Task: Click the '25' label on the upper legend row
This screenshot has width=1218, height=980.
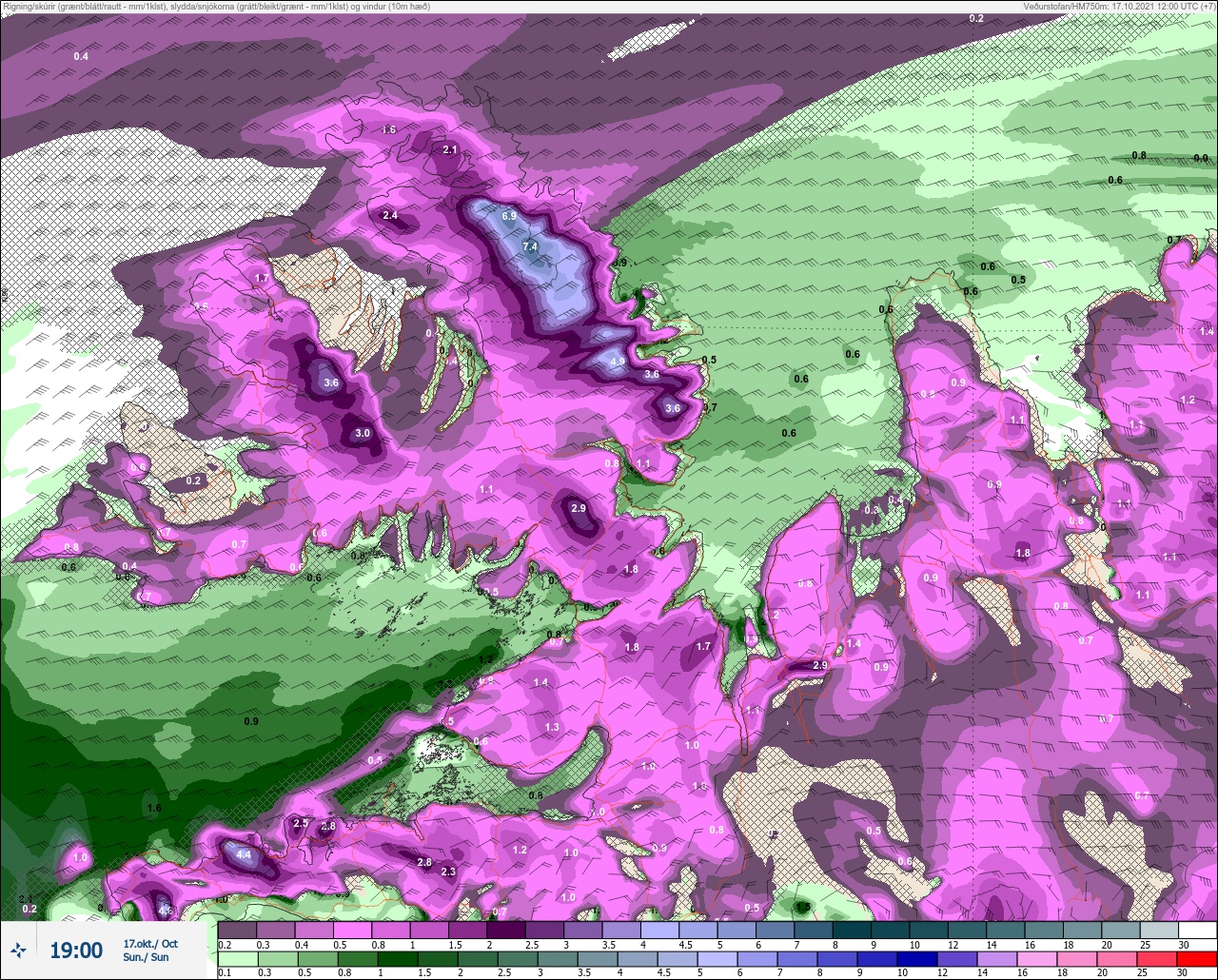Action: tap(1145, 945)
